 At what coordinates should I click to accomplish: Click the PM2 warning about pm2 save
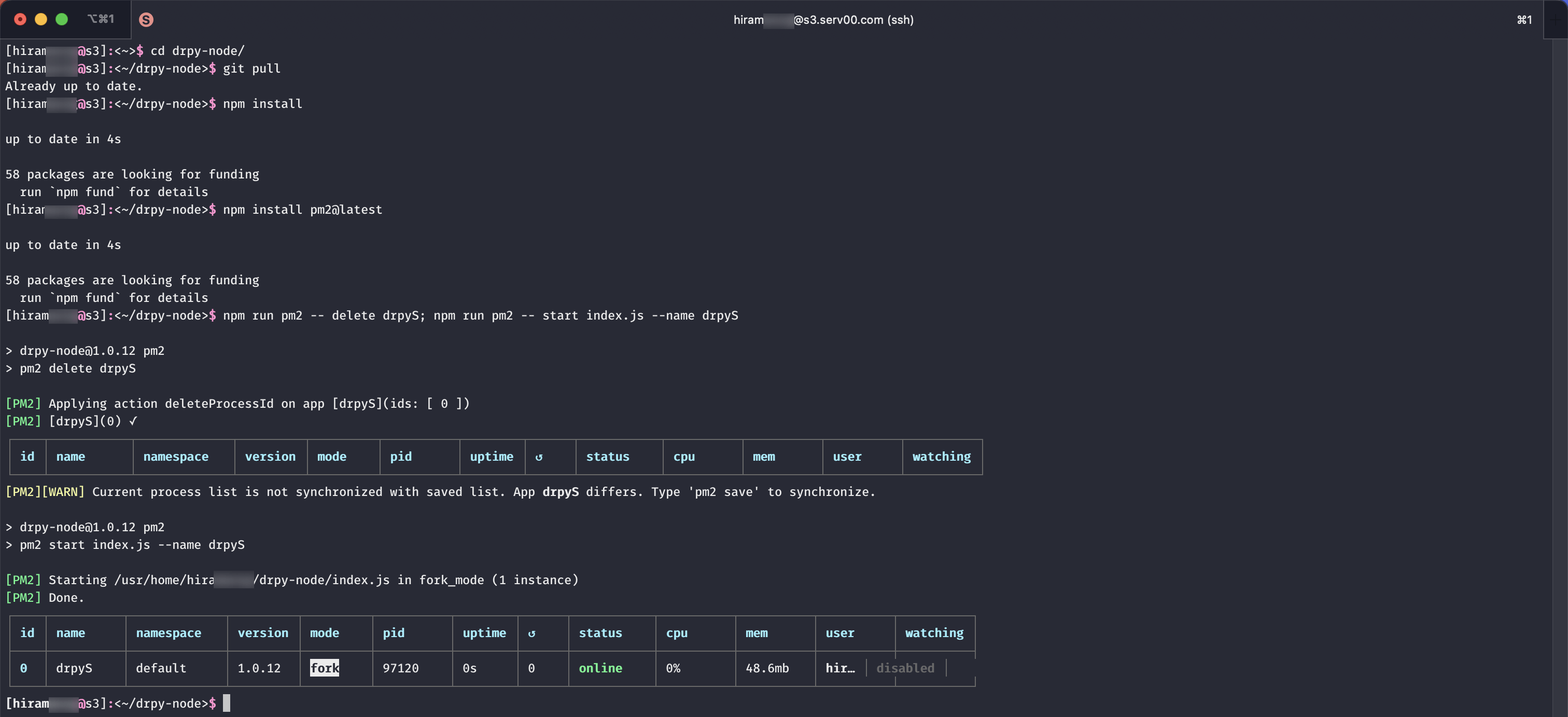[440, 492]
